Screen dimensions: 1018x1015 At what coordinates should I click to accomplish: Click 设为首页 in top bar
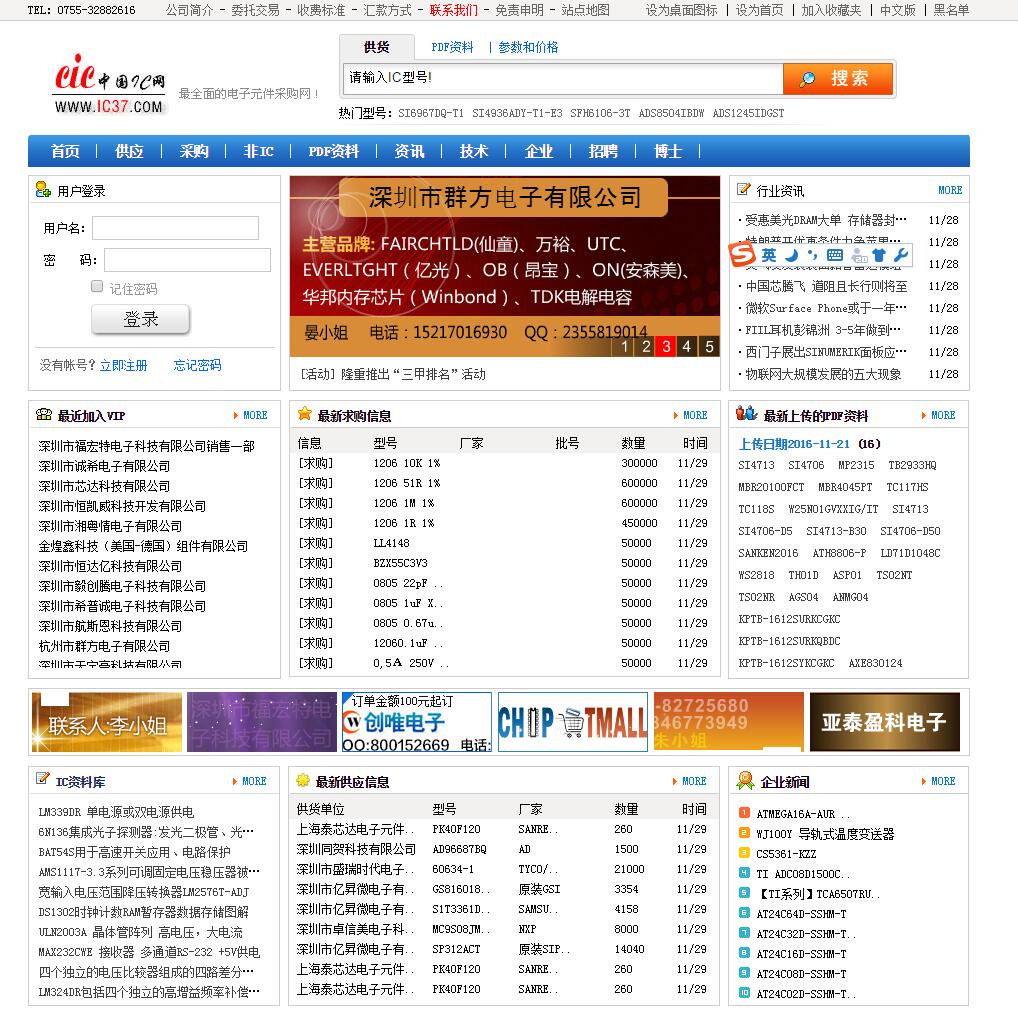coord(759,10)
